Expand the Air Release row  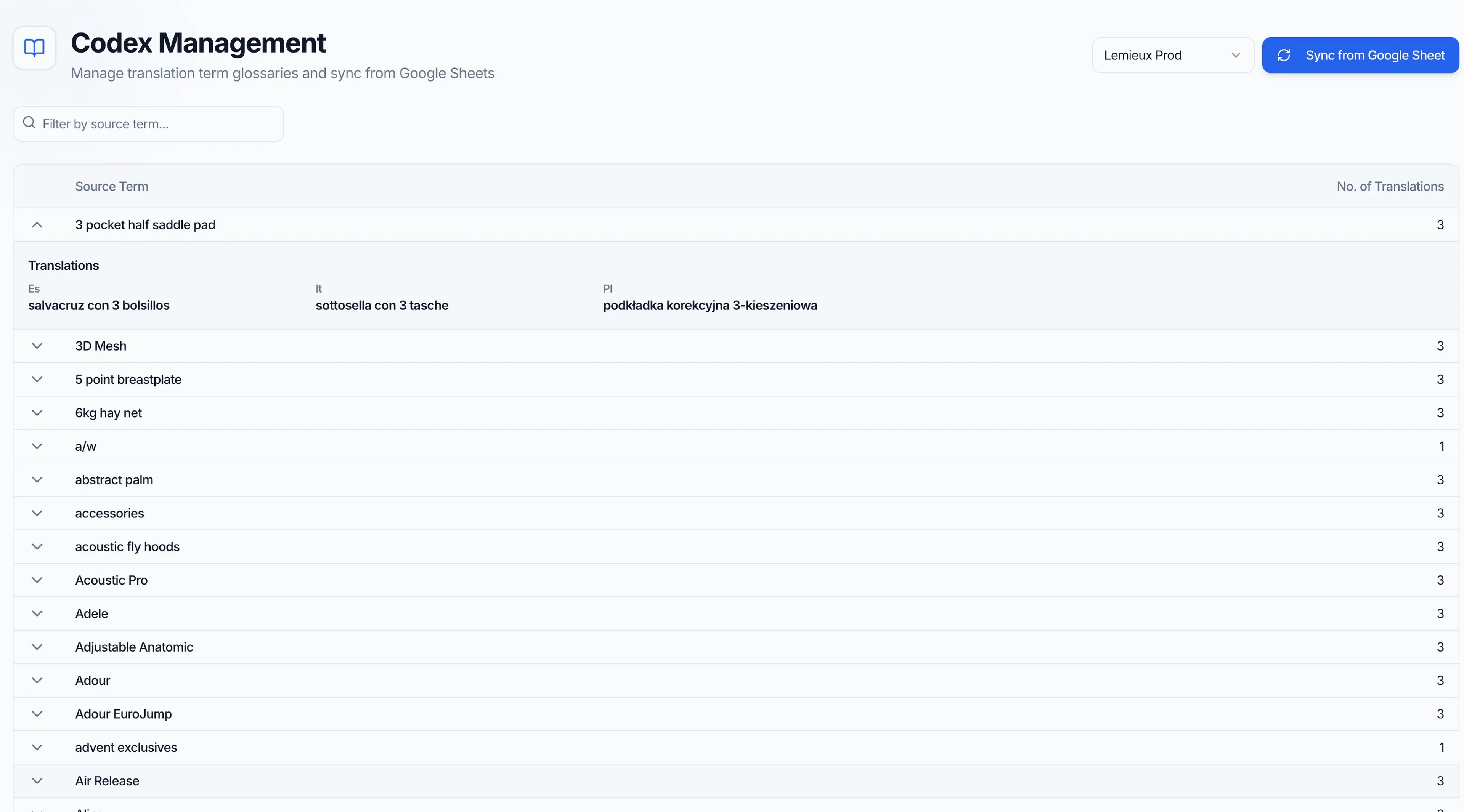pyautogui.click(x=37, y=782)
